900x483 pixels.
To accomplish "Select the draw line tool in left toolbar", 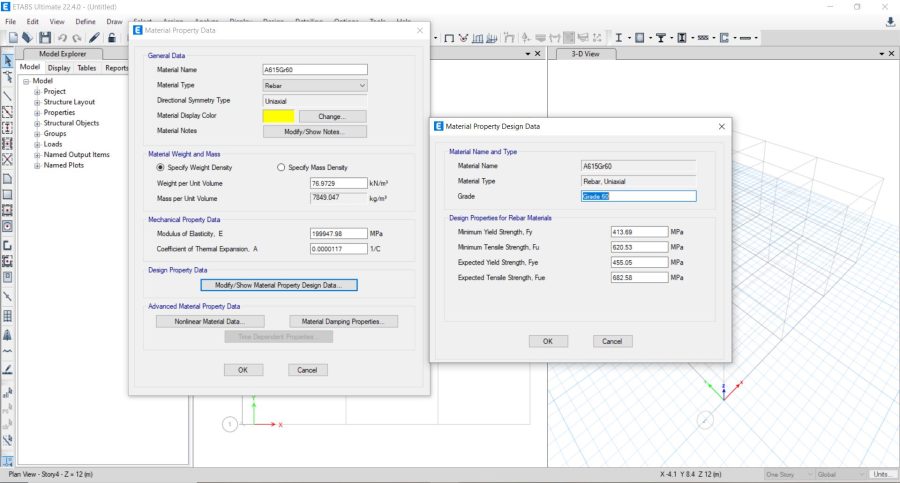I will click(x=7, y=96).
